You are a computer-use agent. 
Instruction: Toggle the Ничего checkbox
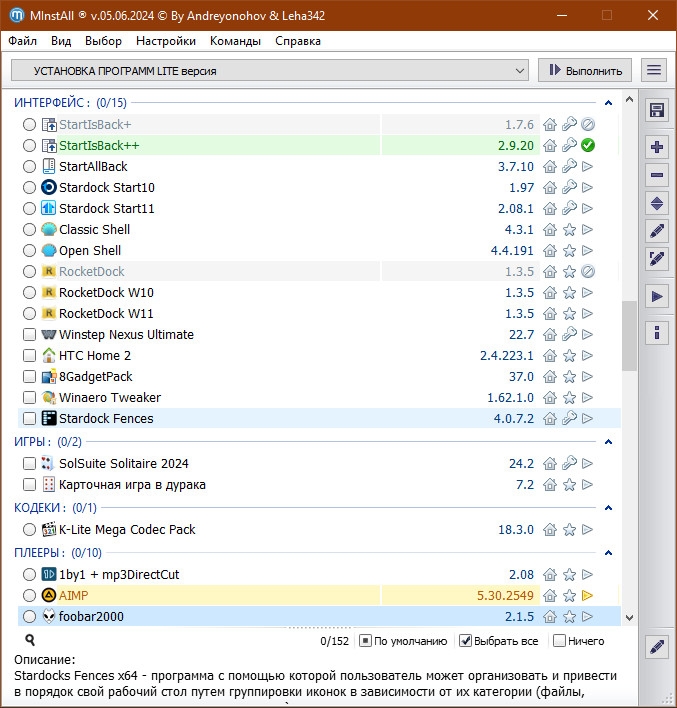[x=559, y=641]
